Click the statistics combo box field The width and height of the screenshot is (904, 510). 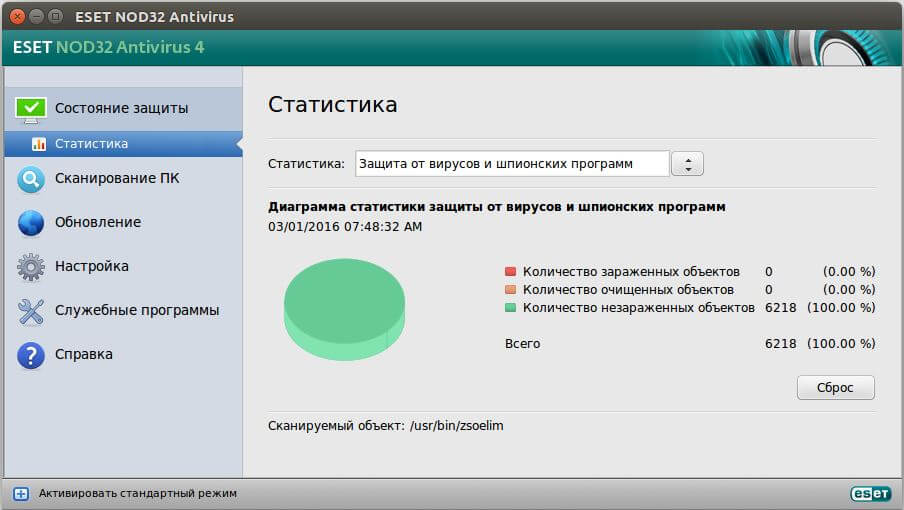click(513, 164)
